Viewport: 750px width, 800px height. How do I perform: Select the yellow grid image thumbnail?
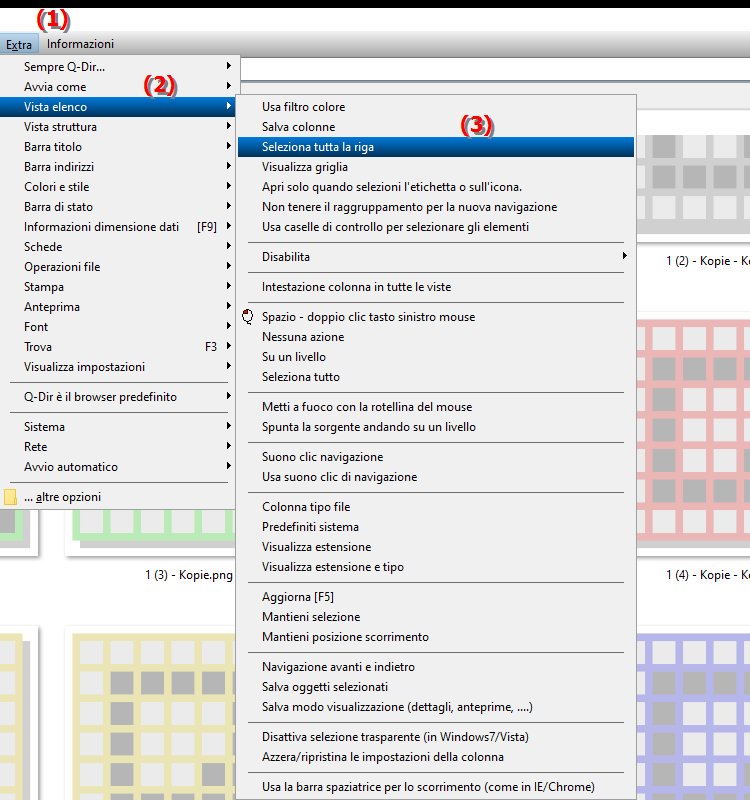point(154,716)
